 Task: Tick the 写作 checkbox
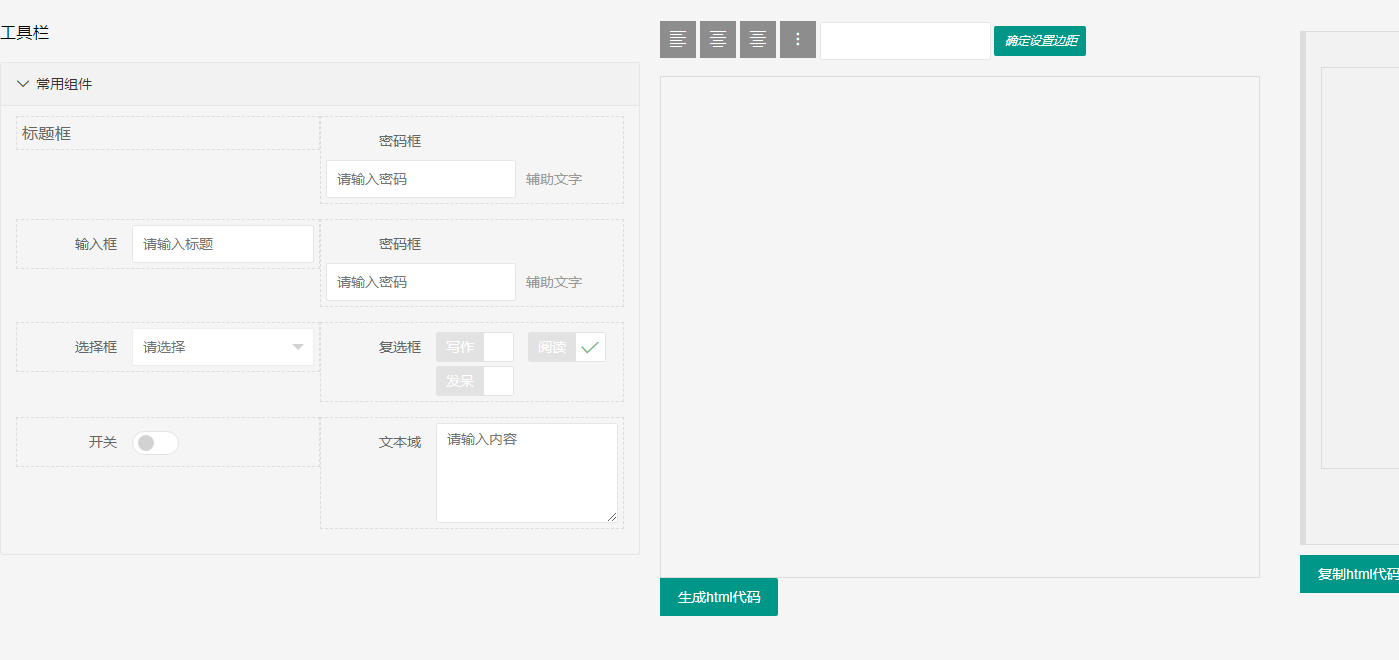(x=475, y=347)
